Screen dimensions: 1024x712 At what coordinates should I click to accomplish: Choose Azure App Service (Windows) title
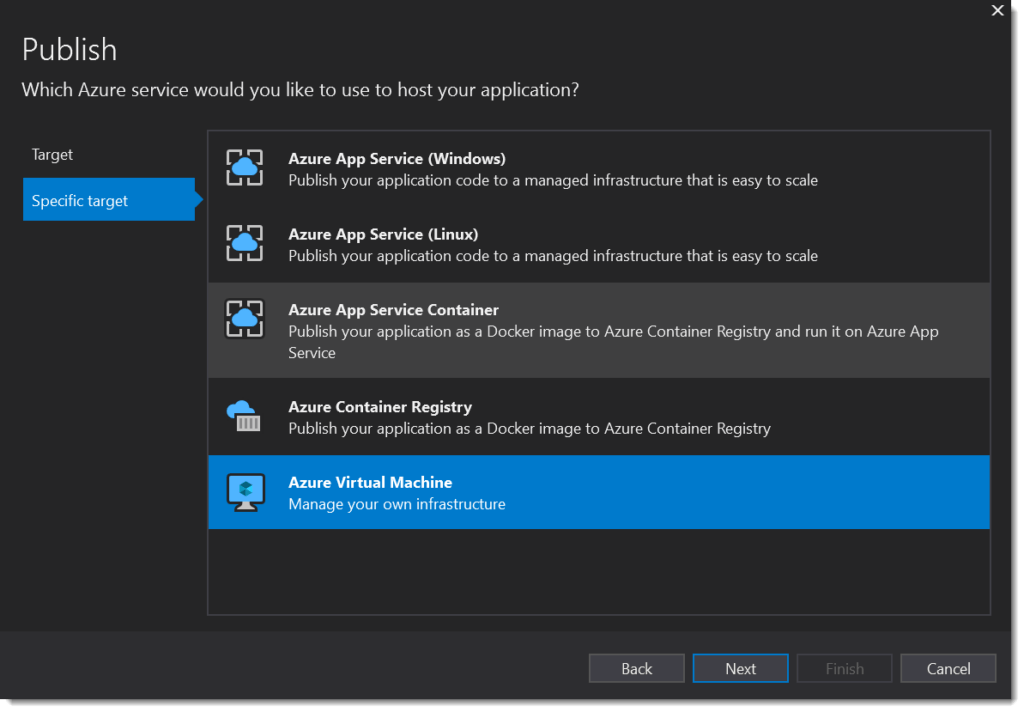(397, 159)
